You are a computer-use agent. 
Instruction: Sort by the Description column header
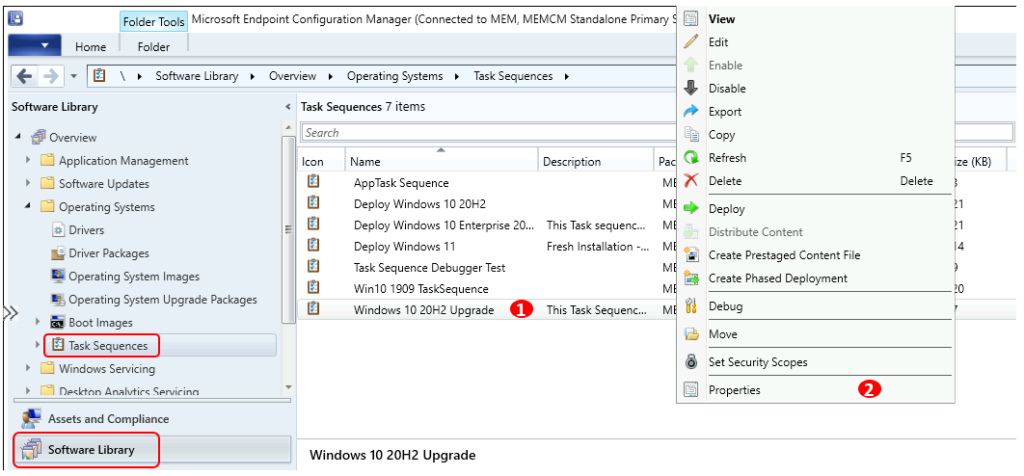tap(596, 161)
